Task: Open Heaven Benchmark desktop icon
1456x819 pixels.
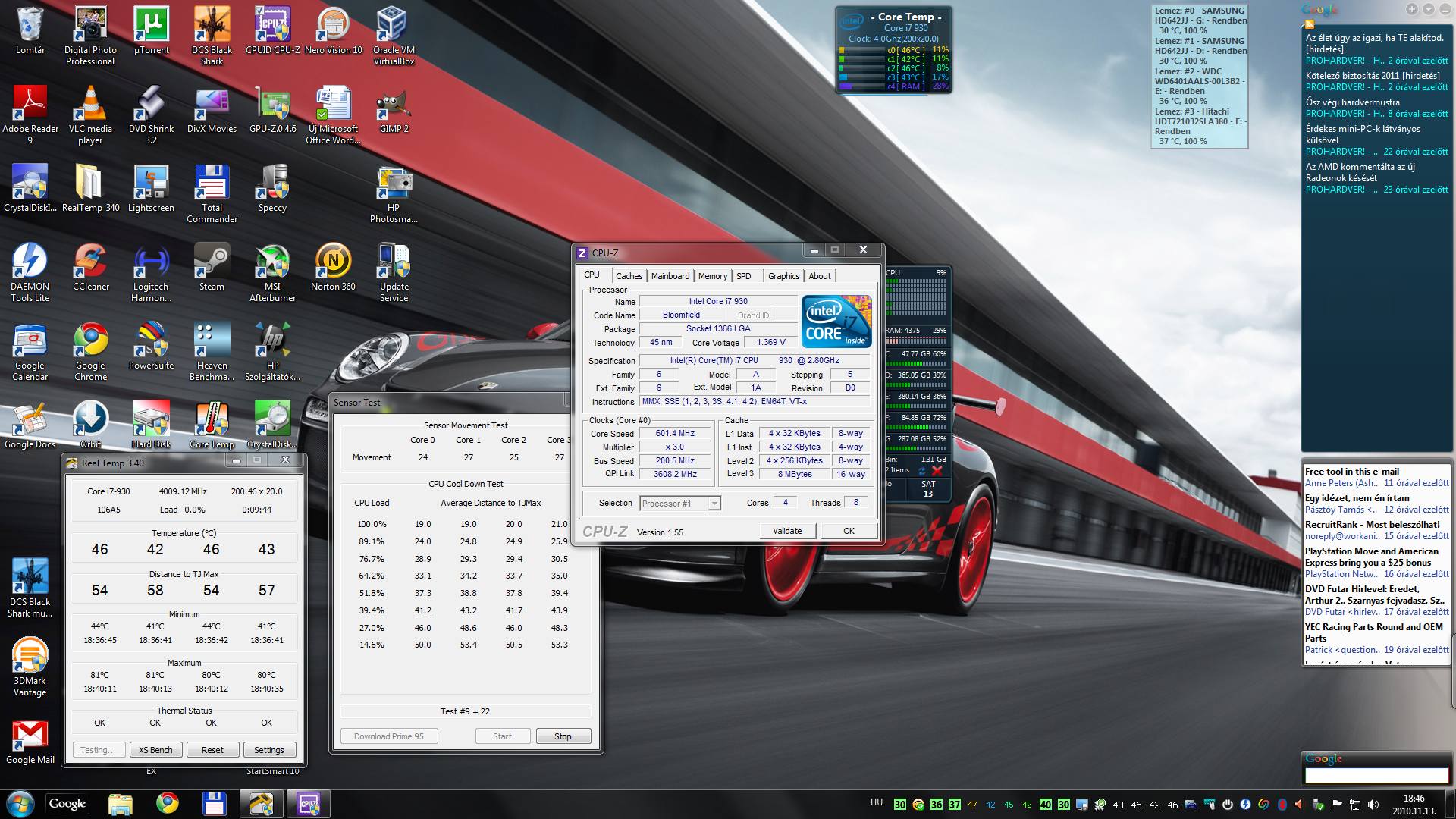Action: point(212,351)
